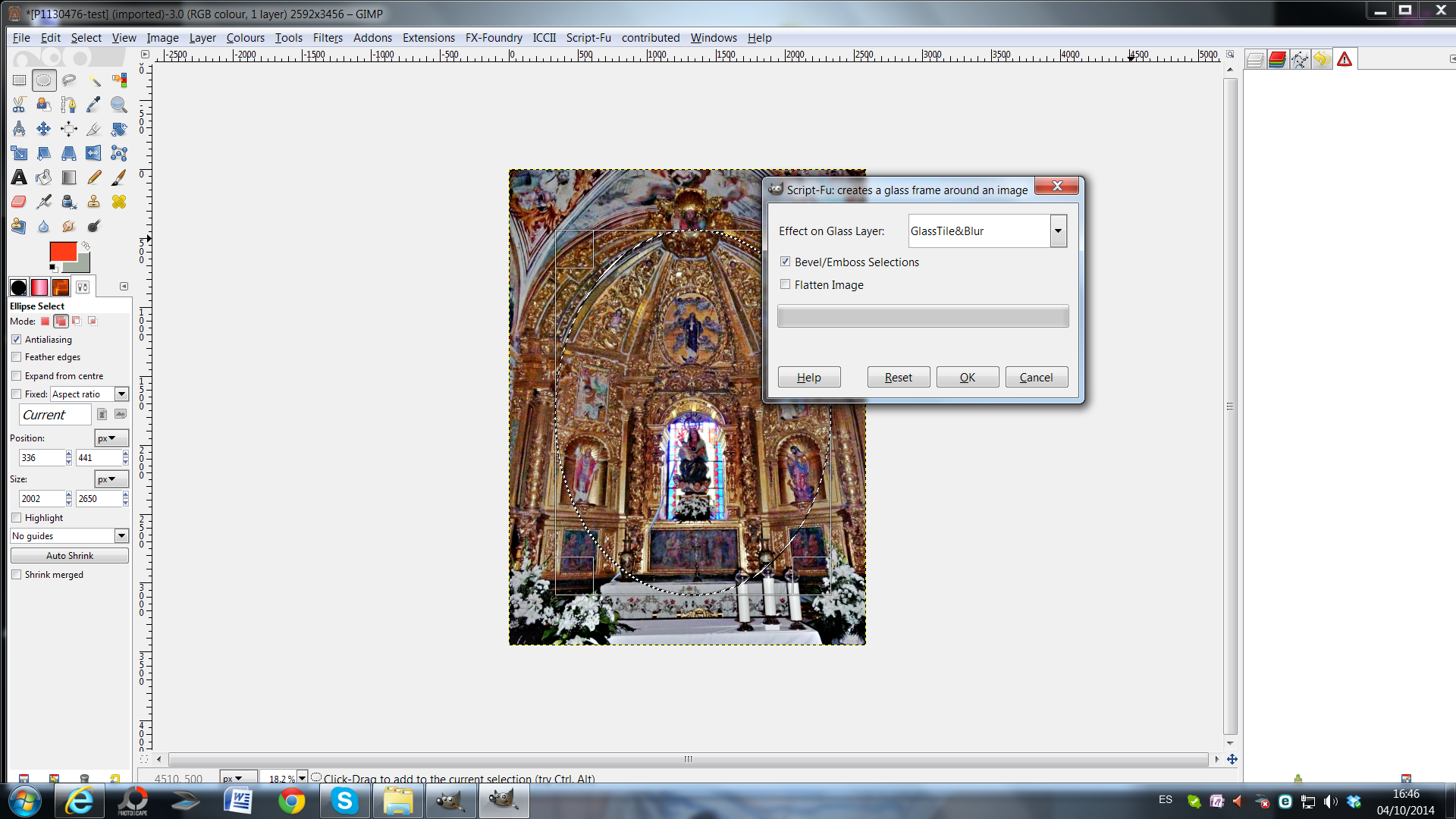The width and height of the screenshot is (1456, 819).
Task: Open Effect on Glass Layer dropdown
Action: click(1058, 231)
